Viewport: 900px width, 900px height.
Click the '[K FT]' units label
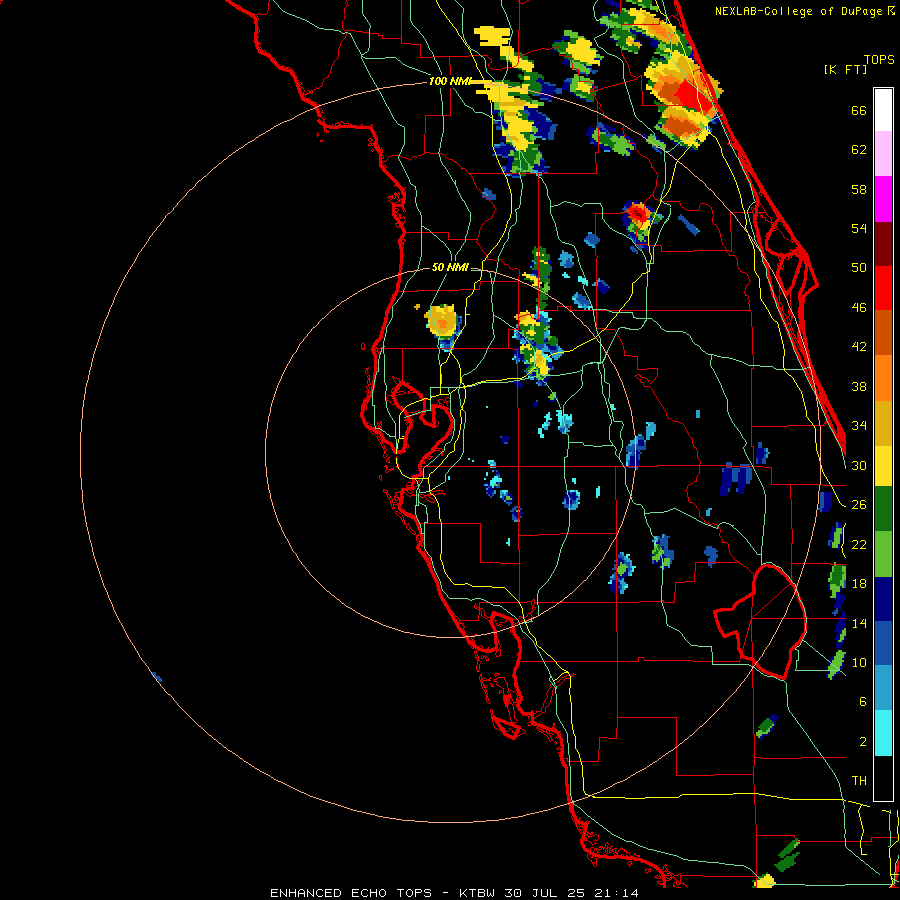pos(845,69)
